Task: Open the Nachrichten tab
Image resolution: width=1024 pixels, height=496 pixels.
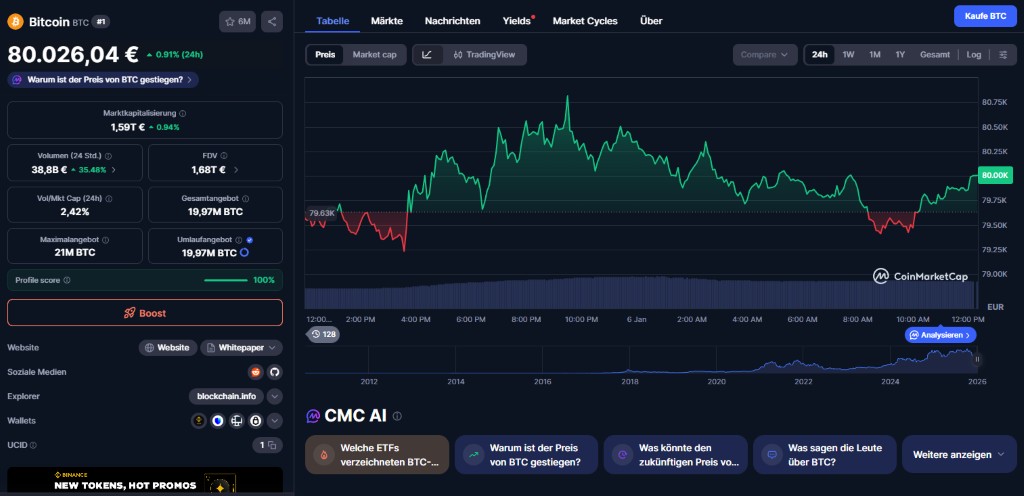Action: 452,20
